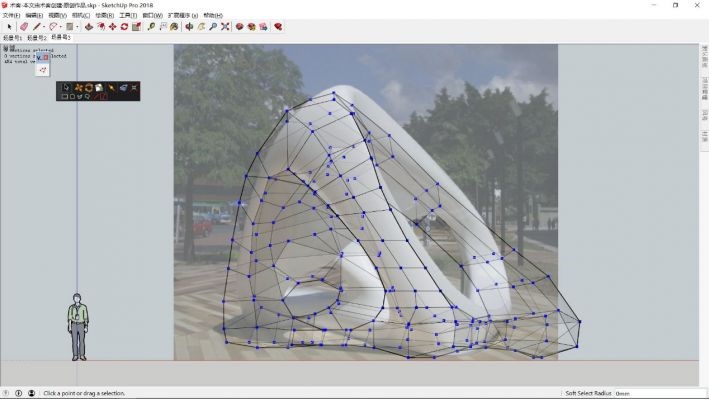Switch to first scene tab 场景号1
Image resolution: width=709 pixels, height=399 pixels.
[12, 38]
